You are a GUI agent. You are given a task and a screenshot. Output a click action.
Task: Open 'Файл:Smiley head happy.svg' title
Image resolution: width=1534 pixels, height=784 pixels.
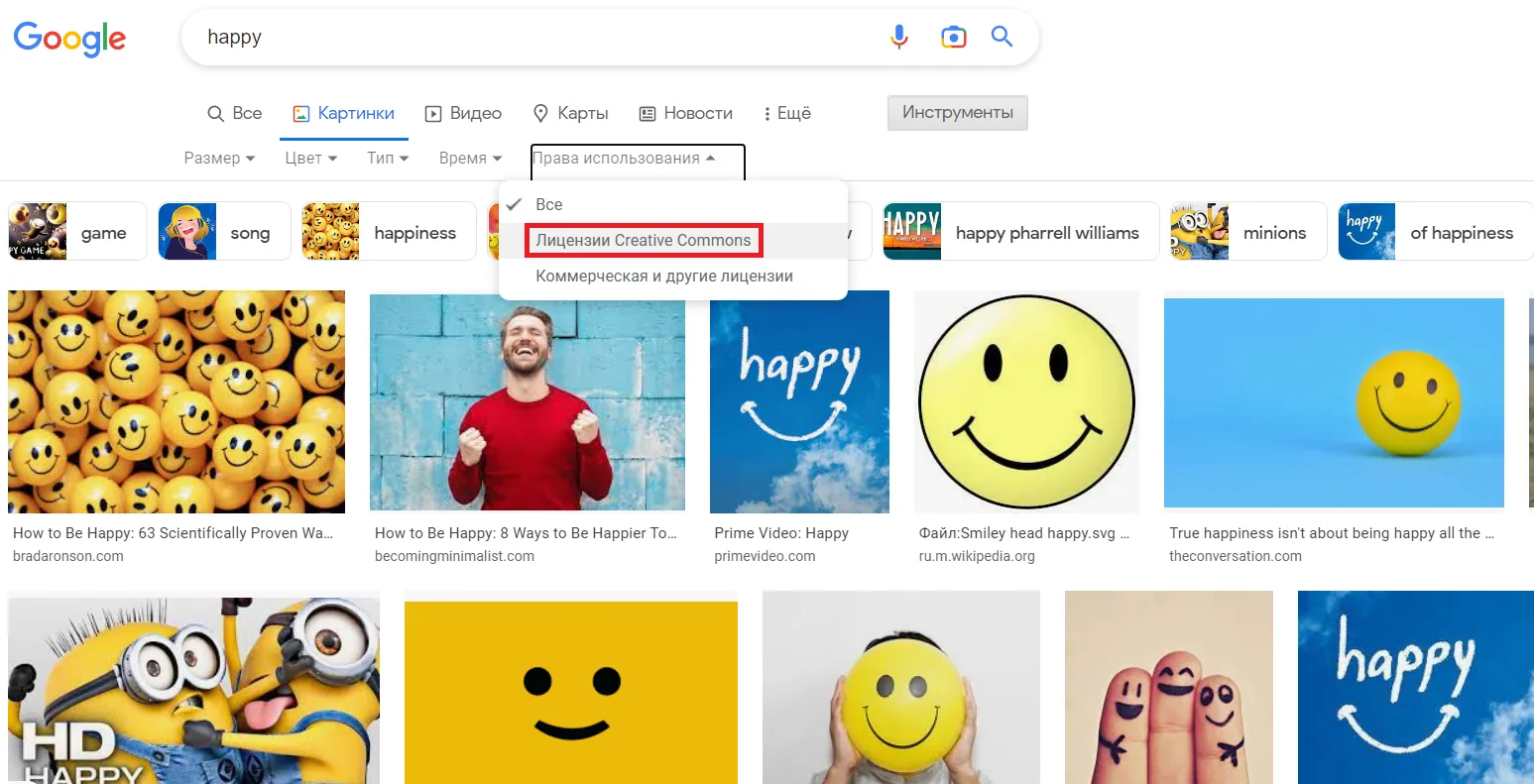[1023, 533]
